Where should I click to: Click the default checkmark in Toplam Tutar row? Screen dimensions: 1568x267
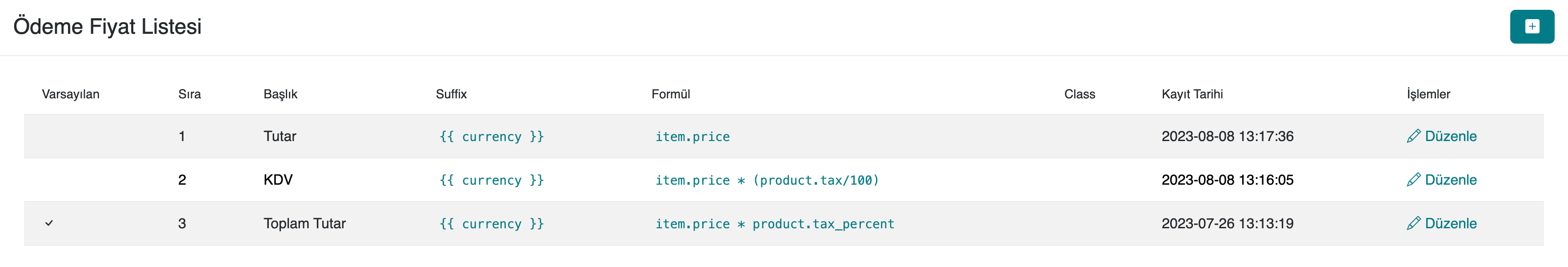click(49, 224)
